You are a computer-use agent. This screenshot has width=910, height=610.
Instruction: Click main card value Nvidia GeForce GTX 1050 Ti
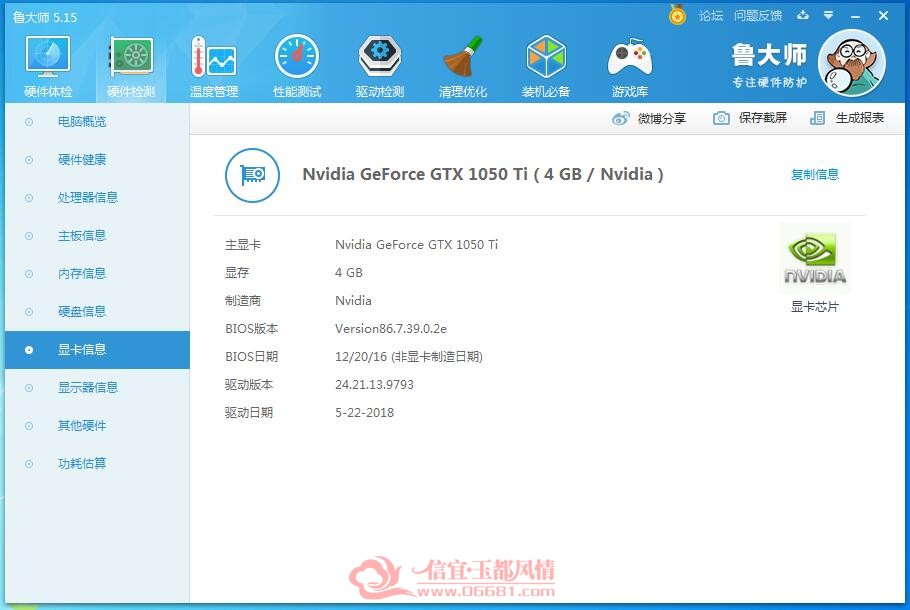click(416, 245)
